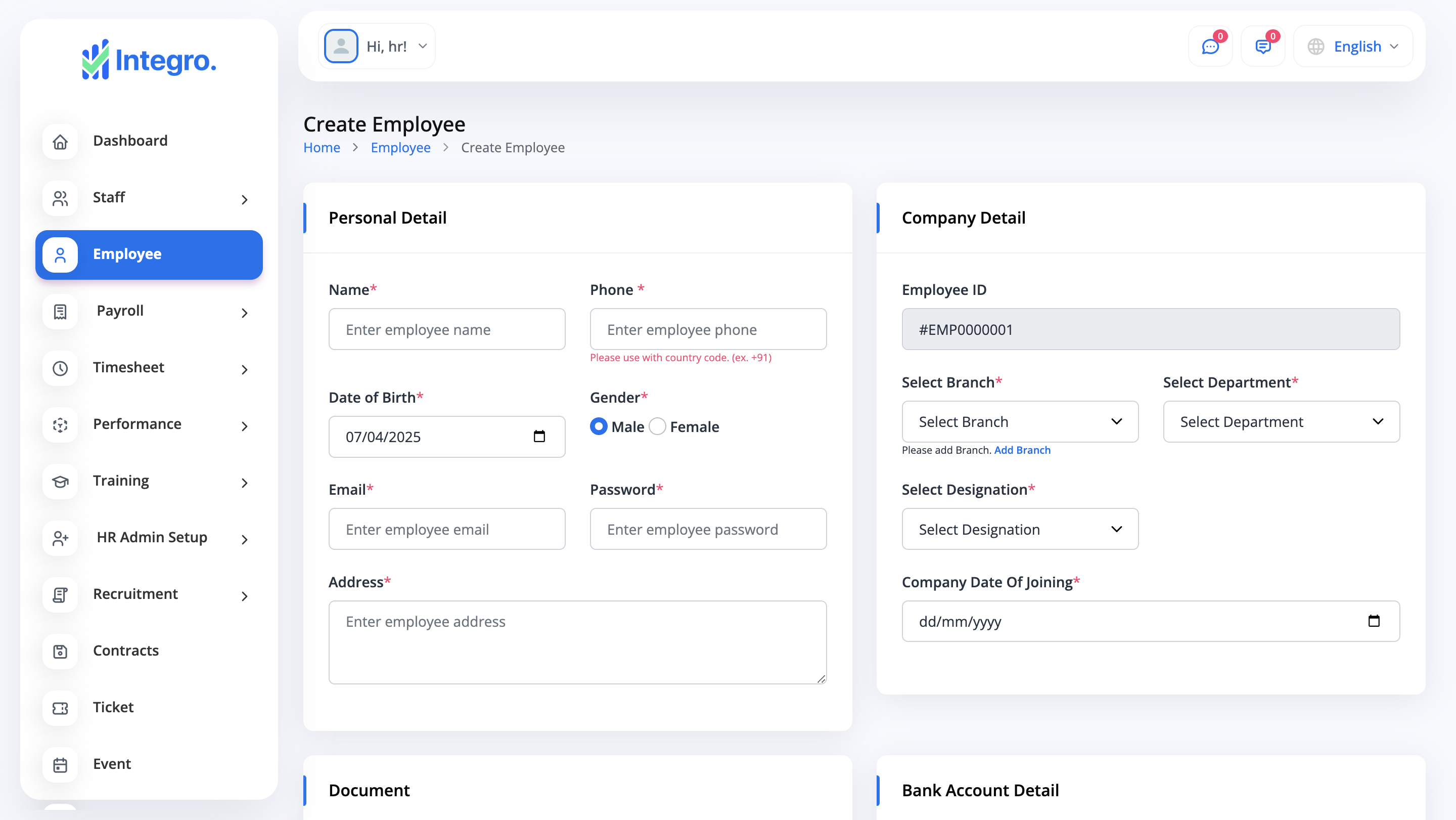The height and width of the screenshot is (820, 1456).
Task: Open Date of Birth calendar picker icon
Action: point(539,437)
